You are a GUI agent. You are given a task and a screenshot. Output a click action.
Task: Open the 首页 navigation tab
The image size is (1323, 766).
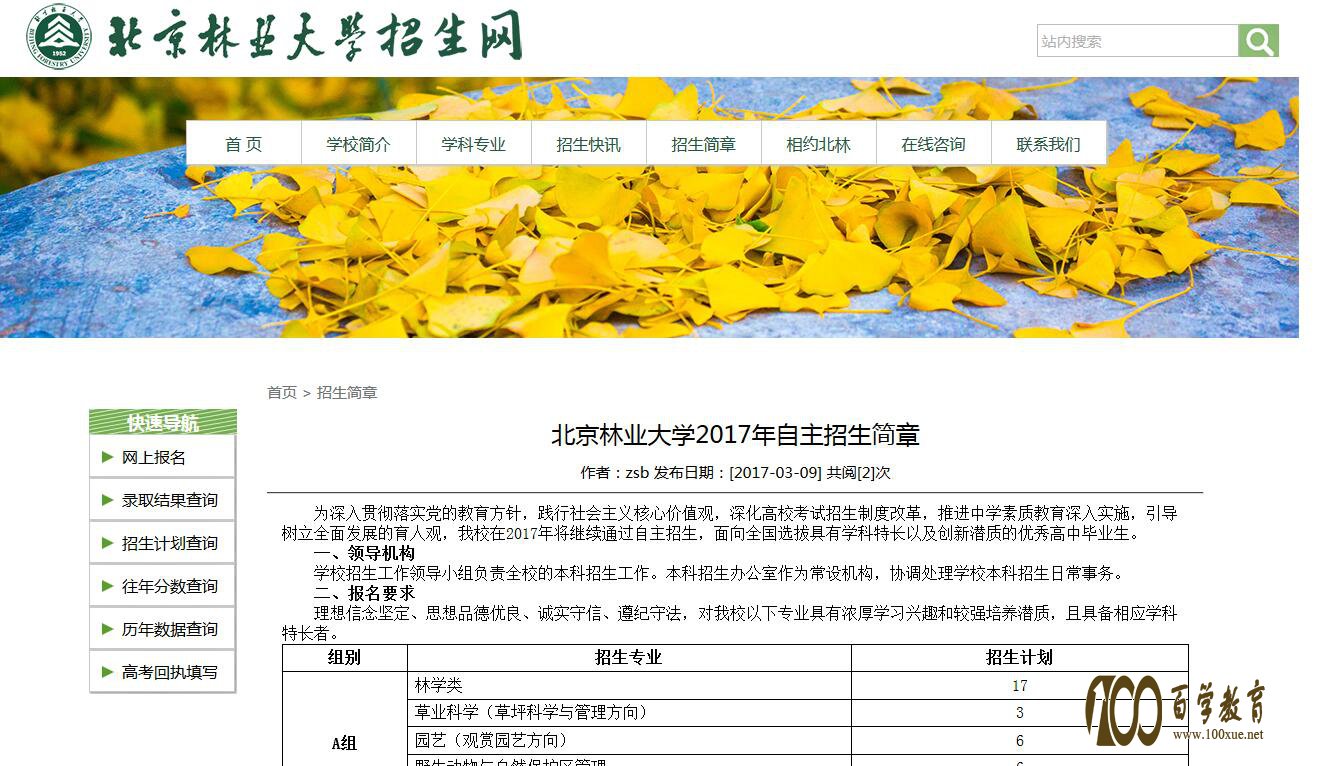[x=244, y=144]
